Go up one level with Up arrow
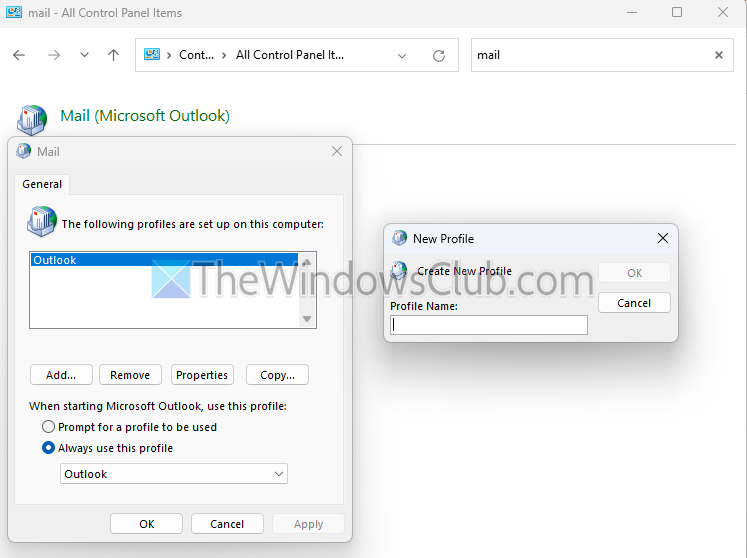This screenshot has width=747, height=558. 113,55
